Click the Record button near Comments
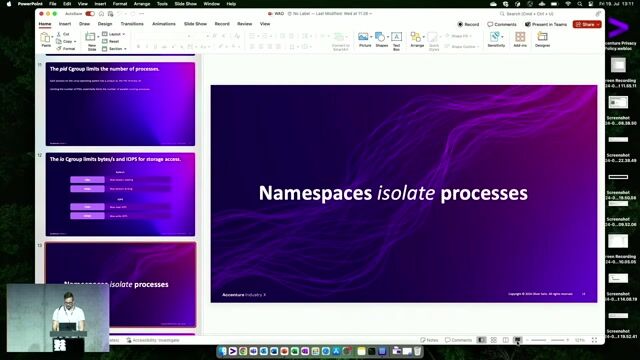Image resolution: width=640 pixels, height=360 pixels. pyautogui.click(x=468, y=24)
